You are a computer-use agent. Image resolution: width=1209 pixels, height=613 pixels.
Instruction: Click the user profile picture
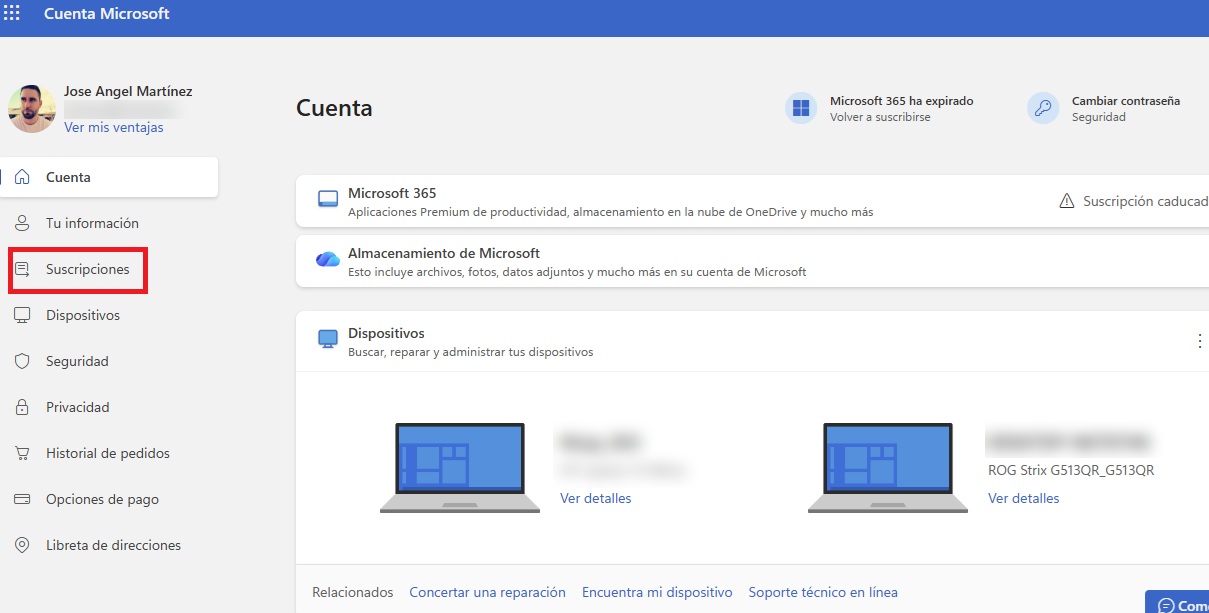(x=32, y=109)
